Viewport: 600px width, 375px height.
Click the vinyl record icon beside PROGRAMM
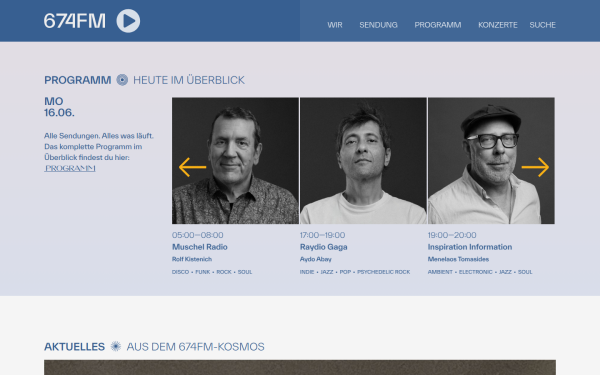click(122, 80)
